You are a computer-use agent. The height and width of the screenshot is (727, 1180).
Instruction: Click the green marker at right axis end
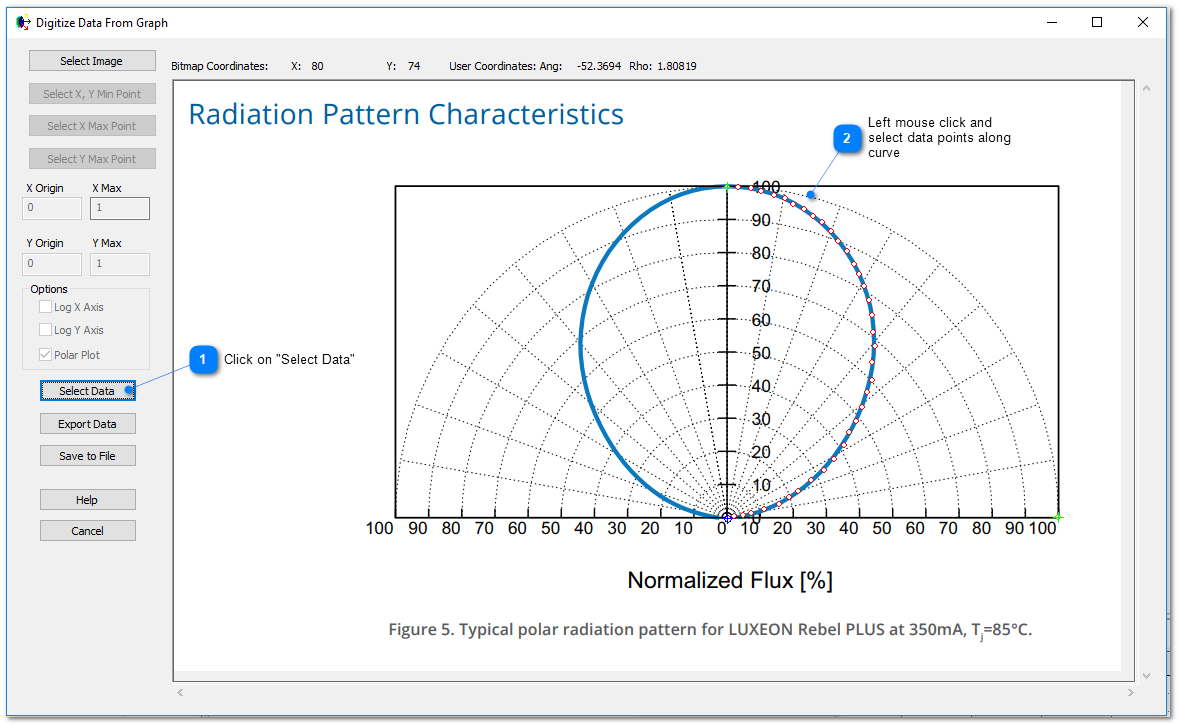point(1058,517)
